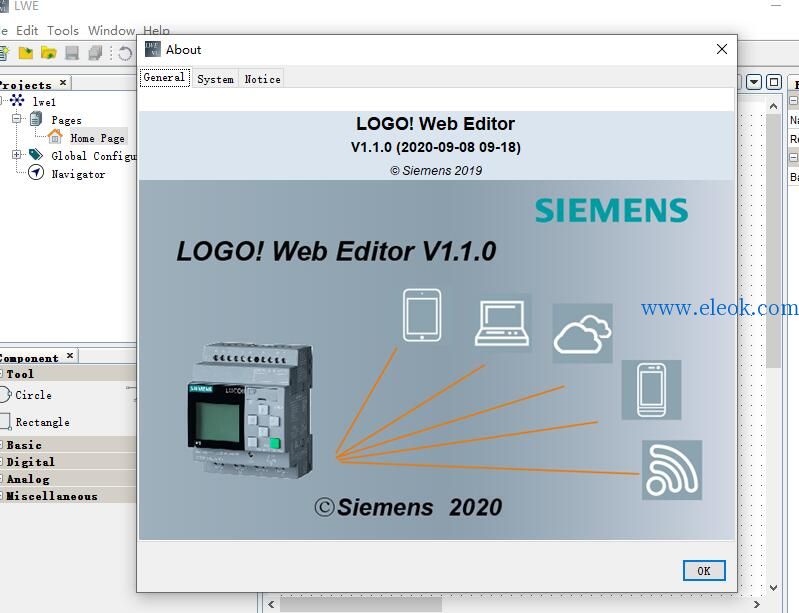The image size is (799, 613).
Task: Select the lwe1 project label
Action: [44, 102]
